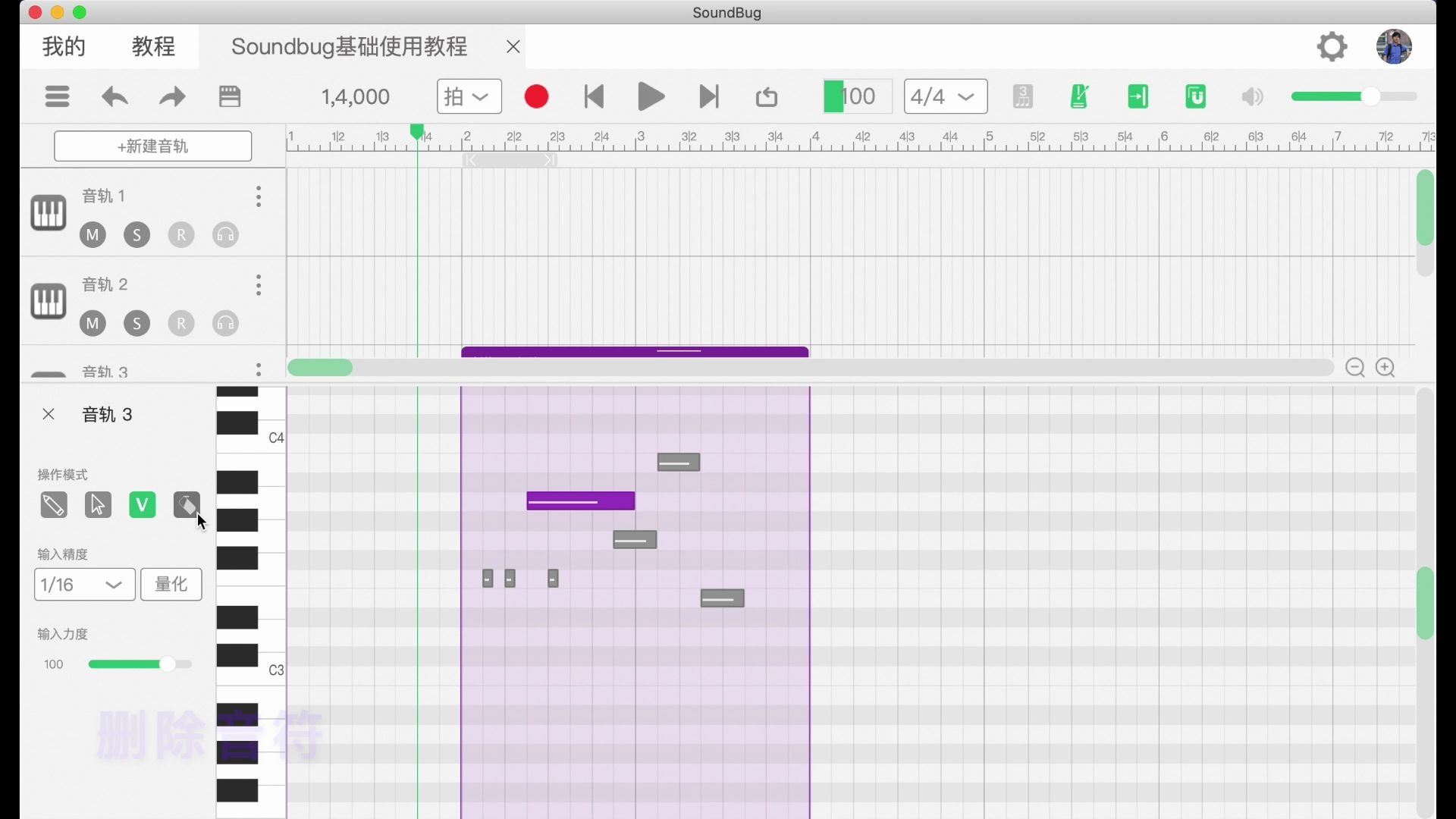The image size is (1456, 819).
Task: Switch to the 我的 tab
Action: [64, 46]
